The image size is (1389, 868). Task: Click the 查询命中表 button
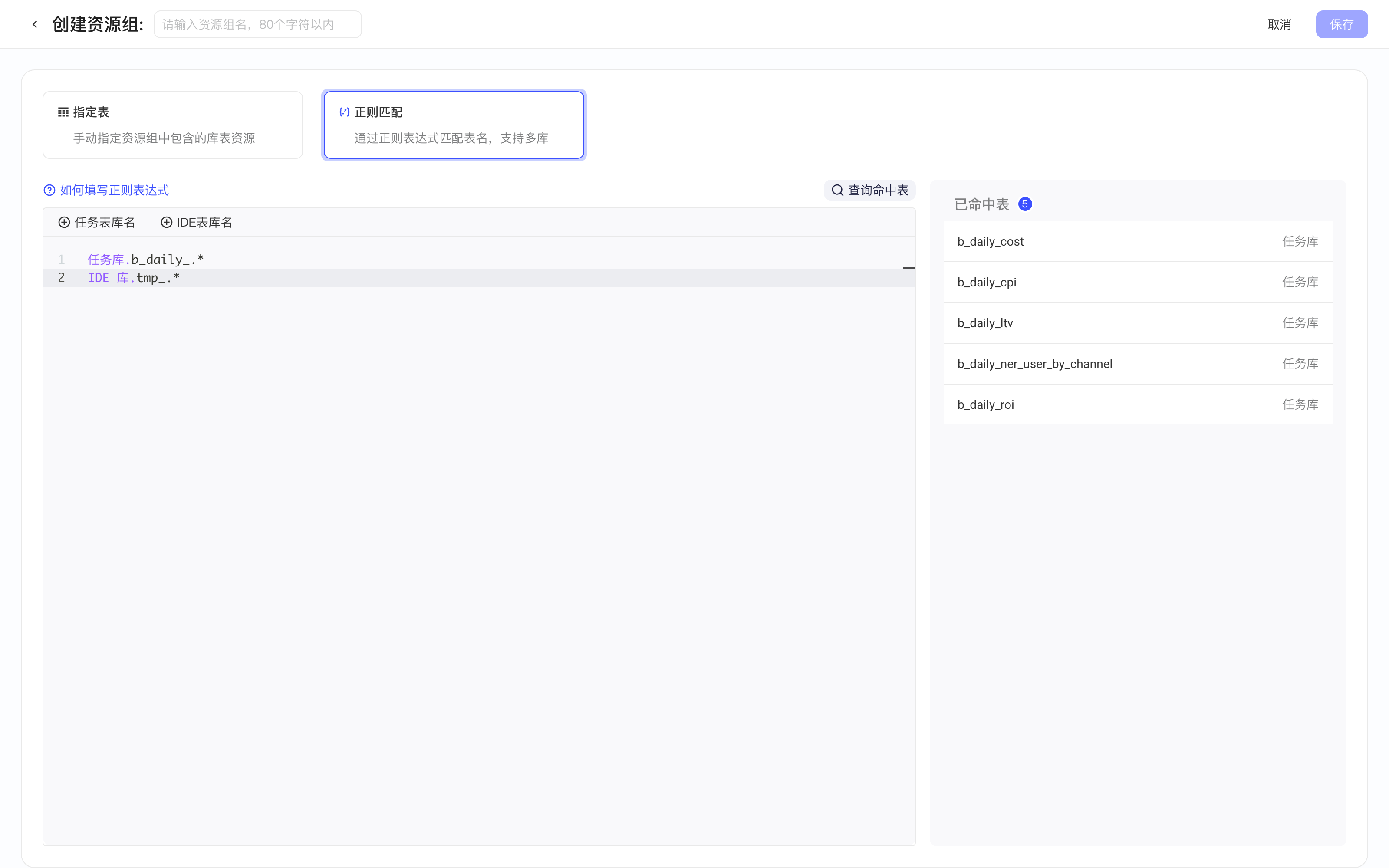(x=869, y=190)
